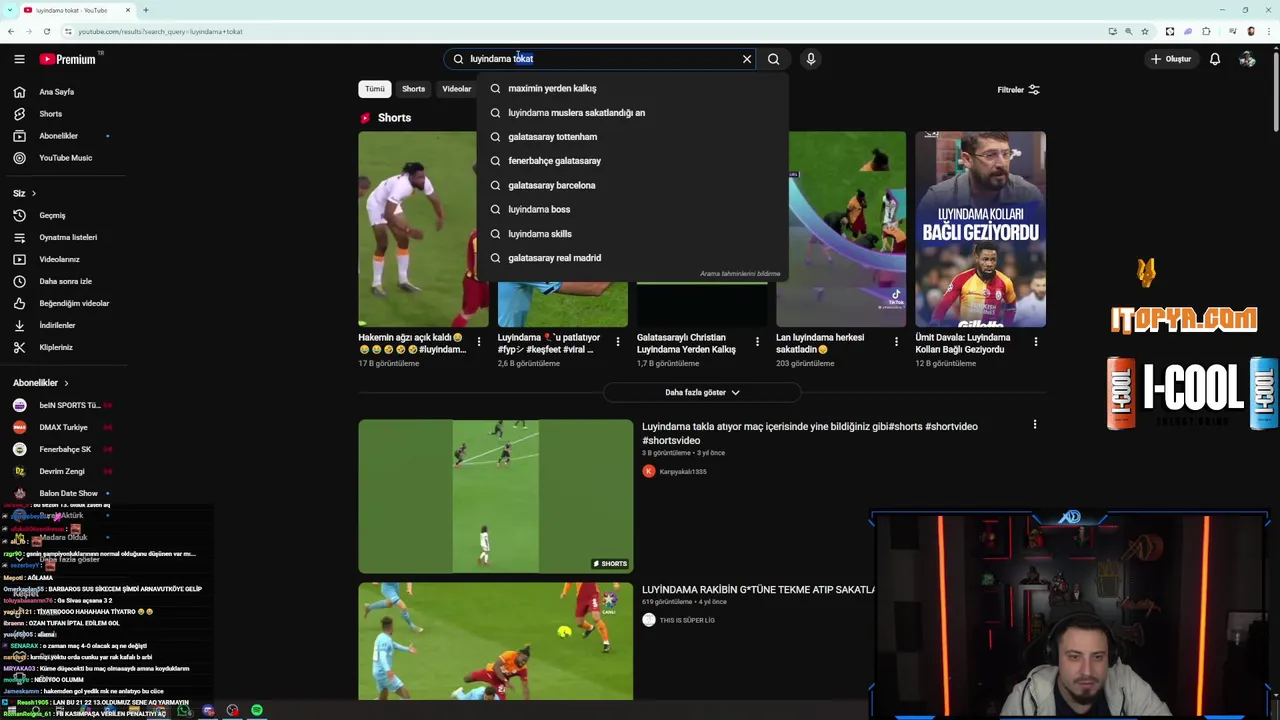Screen dimensions: 1280x720
Task: Open options for Hakemin ağzı açık kaldı short
Action: pos(479,342)
